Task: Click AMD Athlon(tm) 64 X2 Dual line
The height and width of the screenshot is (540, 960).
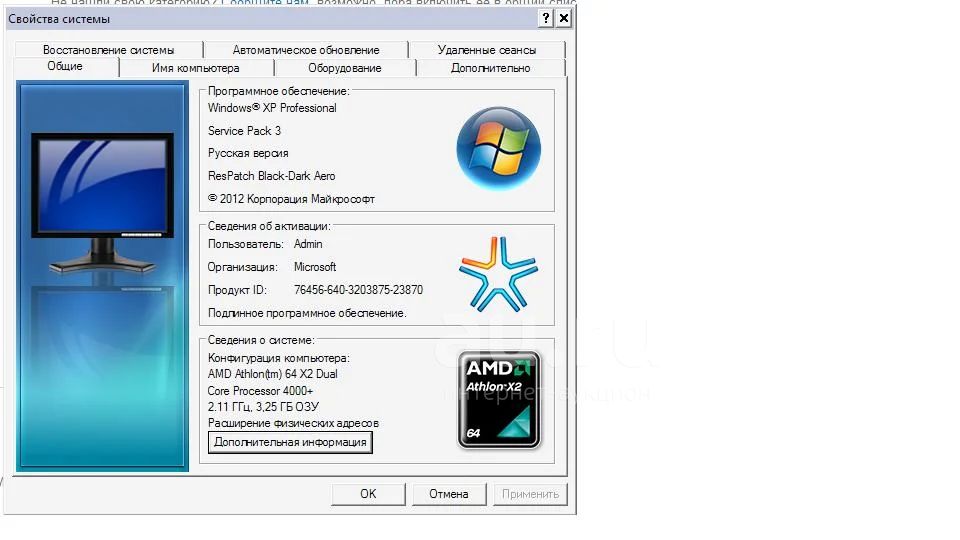Action: (x=272, y=373)
